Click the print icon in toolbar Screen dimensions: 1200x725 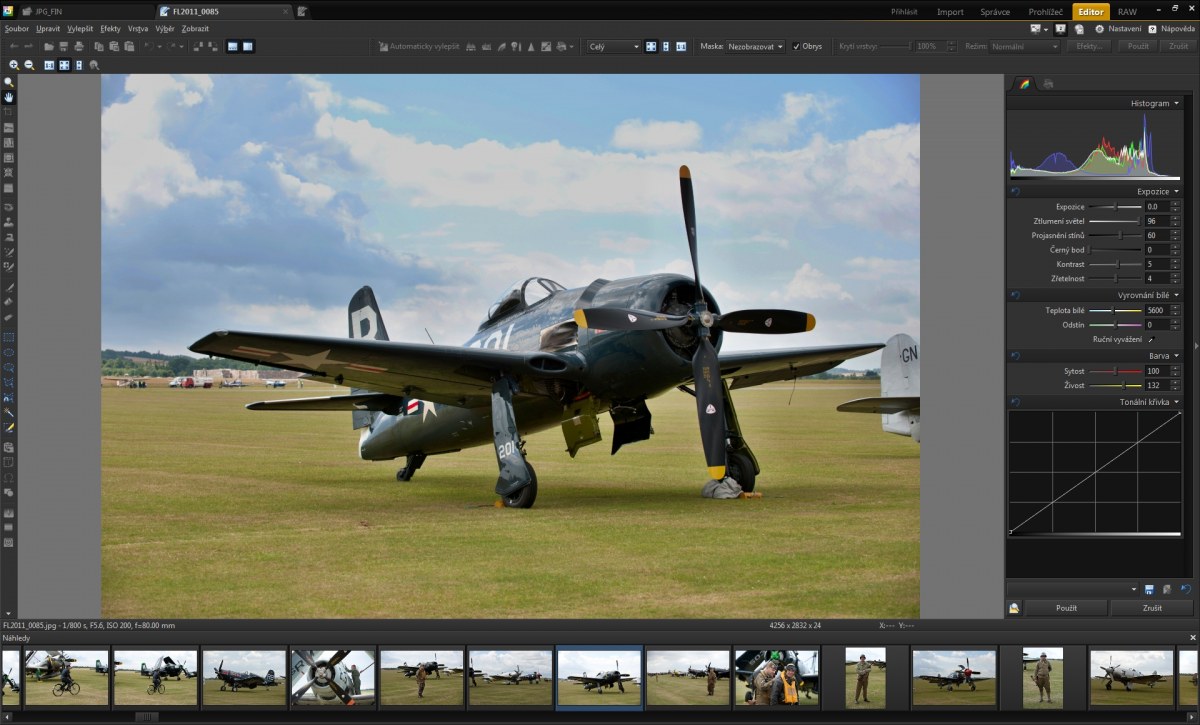point(78,46)
